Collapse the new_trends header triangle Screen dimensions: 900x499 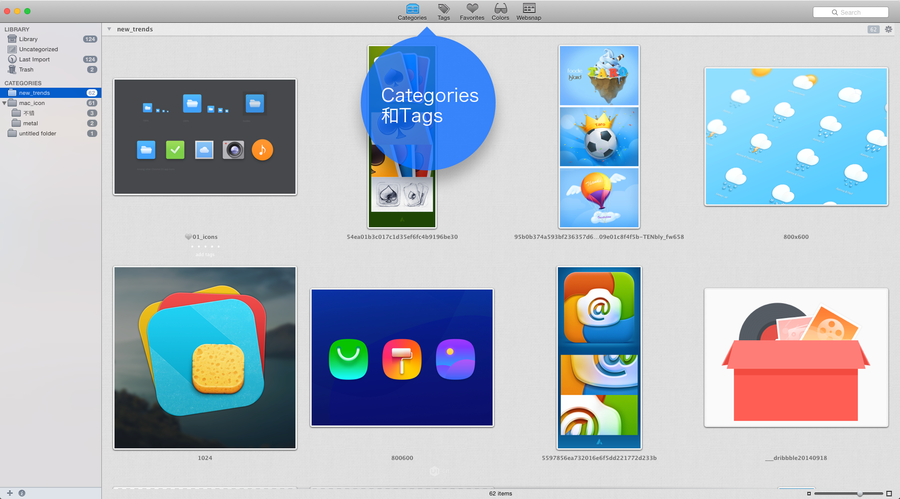(109, 29)
